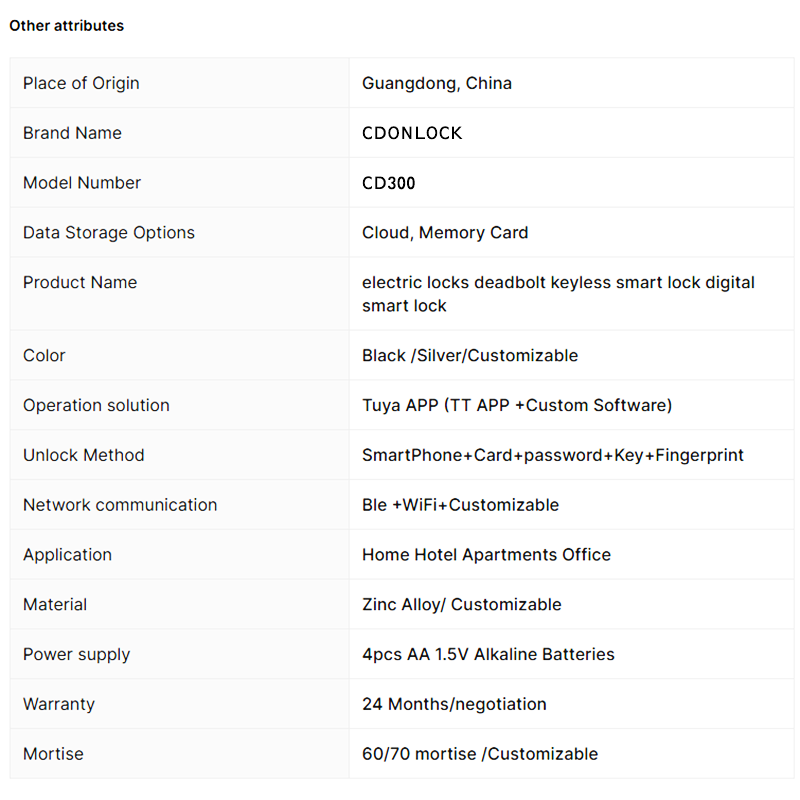
Task: Click the 'Black /Silver/Customizable' color value
Action: point(470,356)
